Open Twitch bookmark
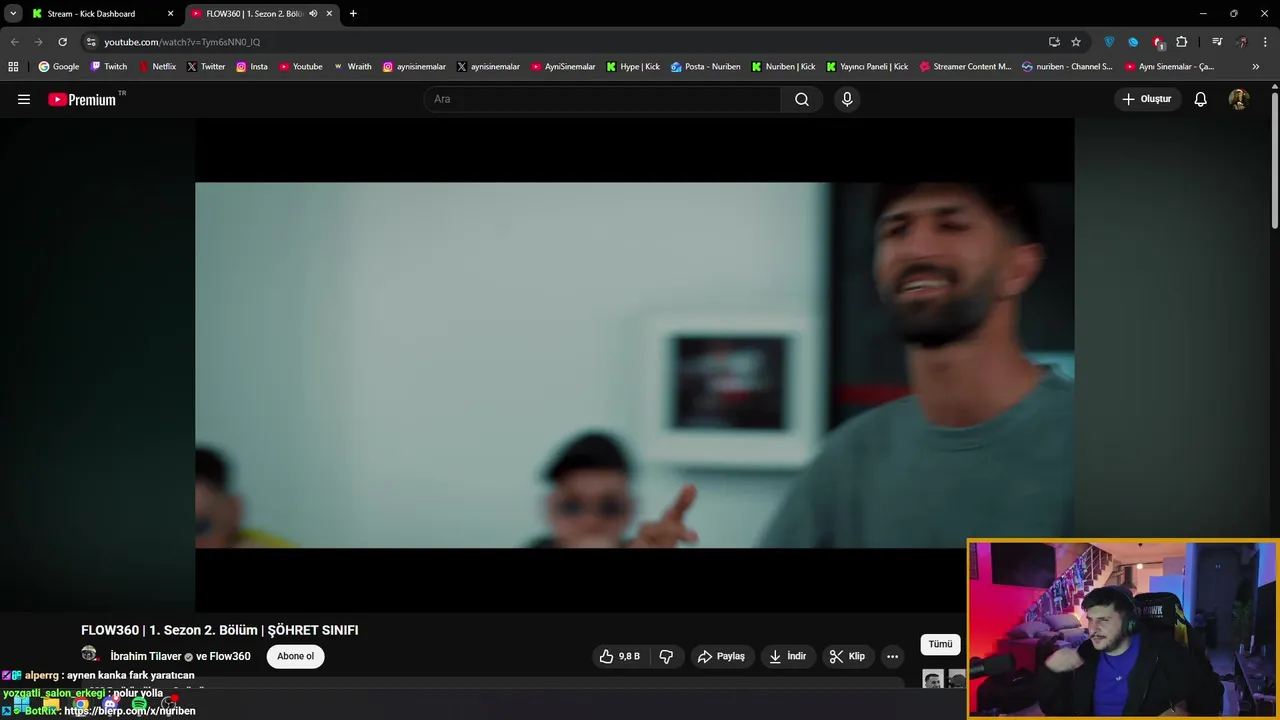Image resolution: width=1280 pixels, height=720 pixels. pyautogui.click(x=109, y=67)
